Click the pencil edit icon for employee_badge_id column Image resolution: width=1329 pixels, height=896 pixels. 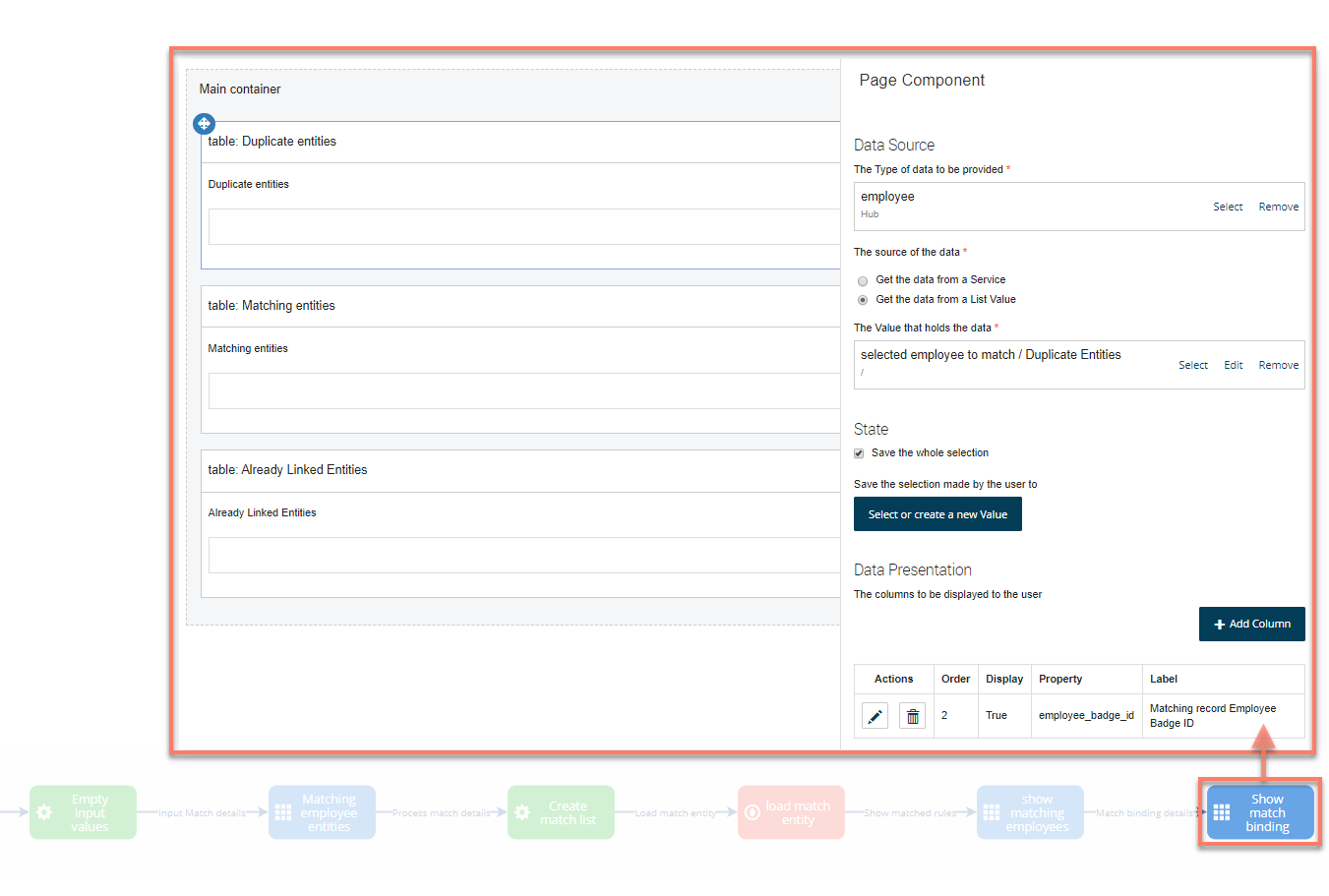tap(875, 716)
